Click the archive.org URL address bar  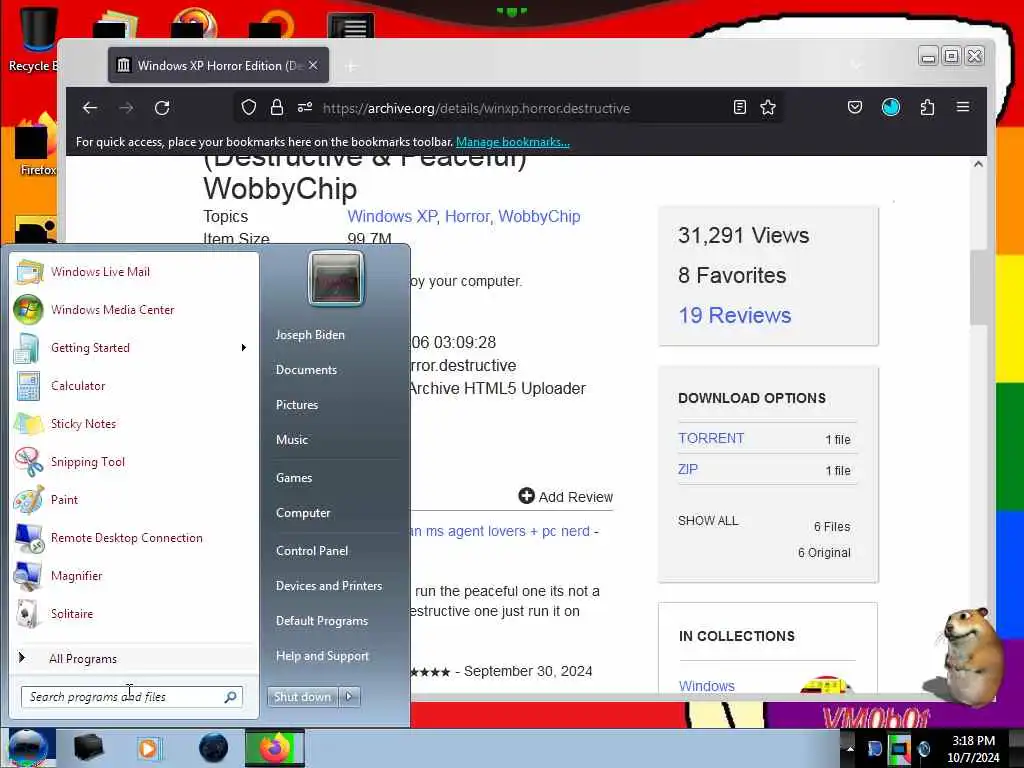476,108
